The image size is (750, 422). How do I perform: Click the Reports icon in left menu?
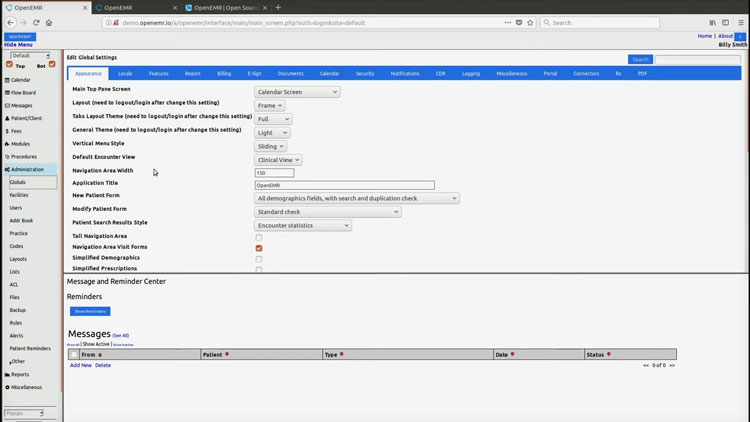click(x=6, y=374)
